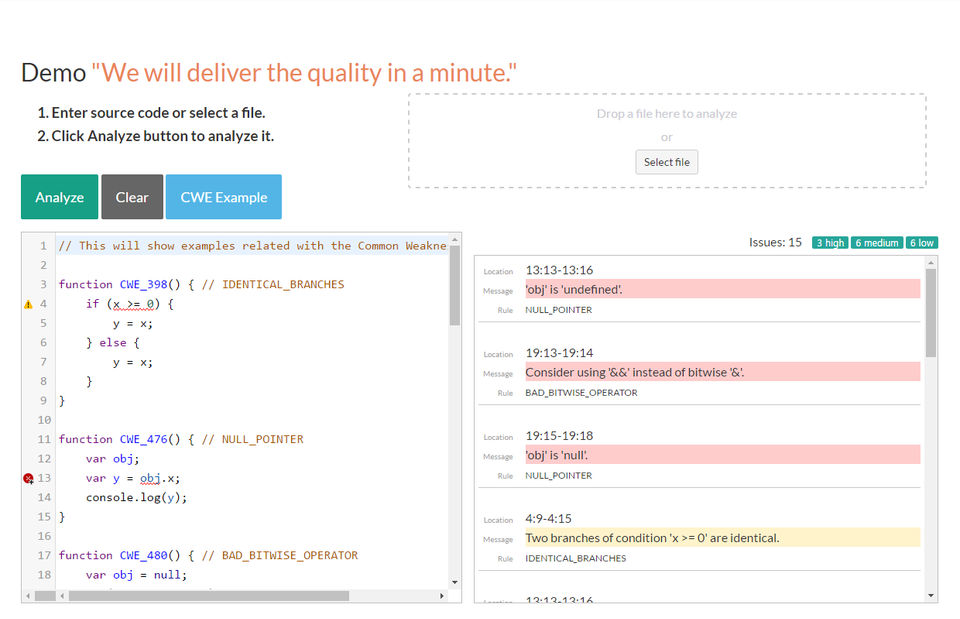Open the Select file dialog
The image size is (960, 619).
point(666,162)
